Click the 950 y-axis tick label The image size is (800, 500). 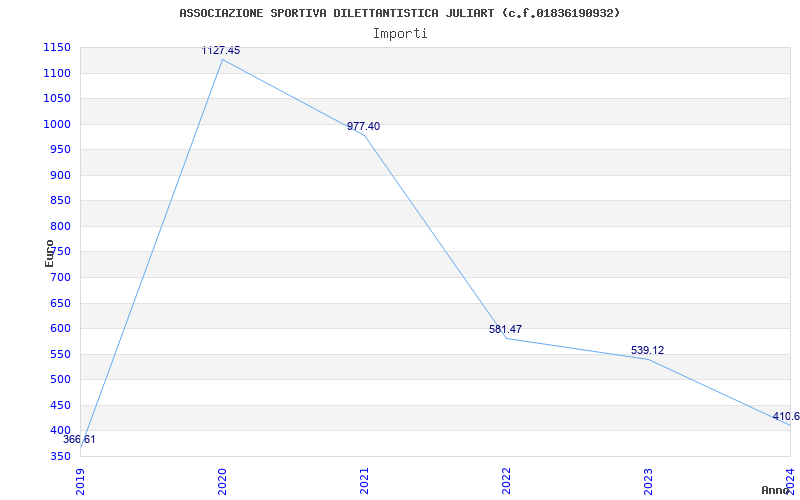coord(60,150)
